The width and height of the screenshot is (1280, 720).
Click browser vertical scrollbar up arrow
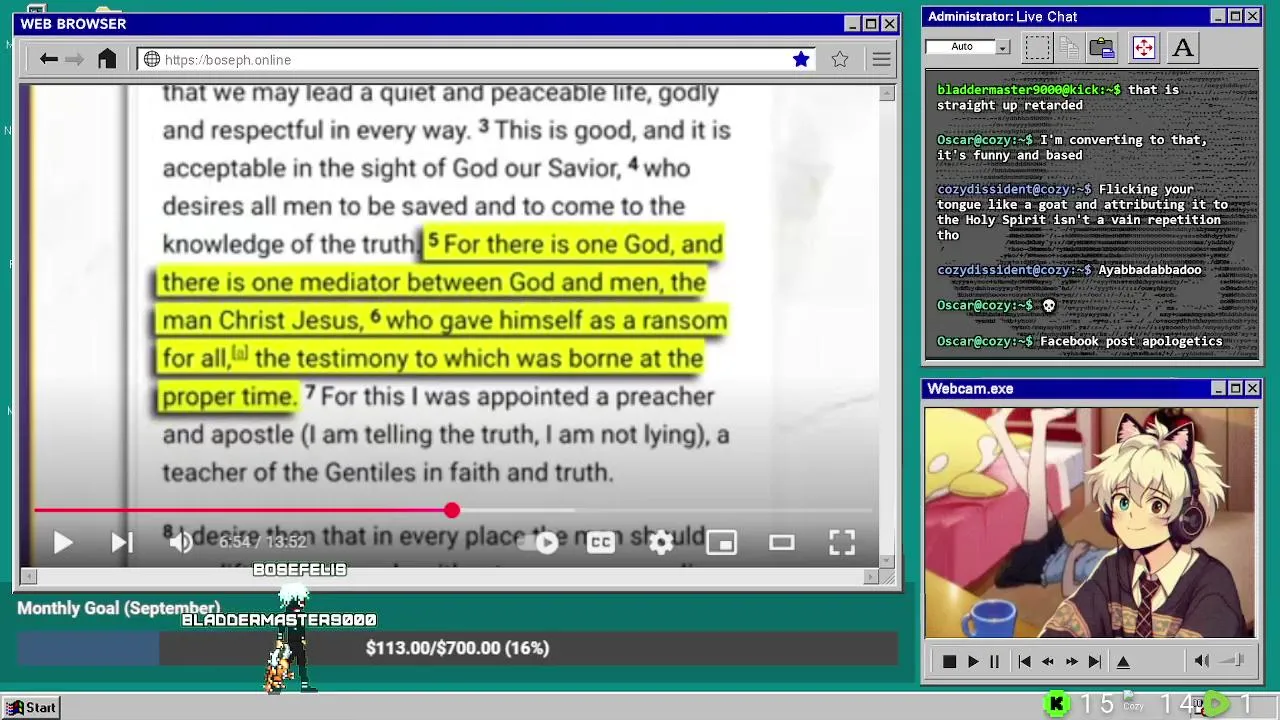[887, 93]
